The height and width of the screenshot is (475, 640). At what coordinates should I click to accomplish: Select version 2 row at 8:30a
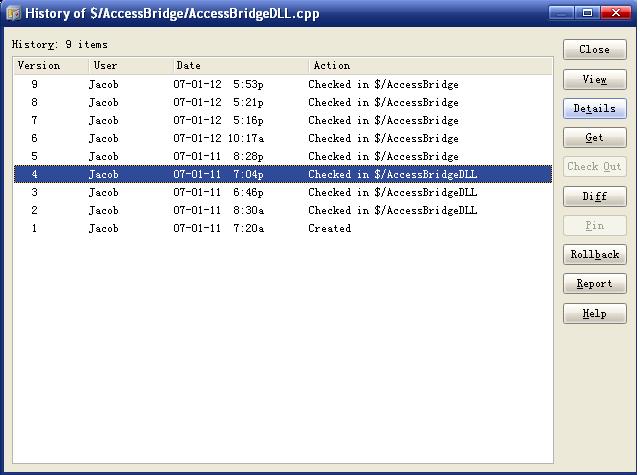pos(283,210)
